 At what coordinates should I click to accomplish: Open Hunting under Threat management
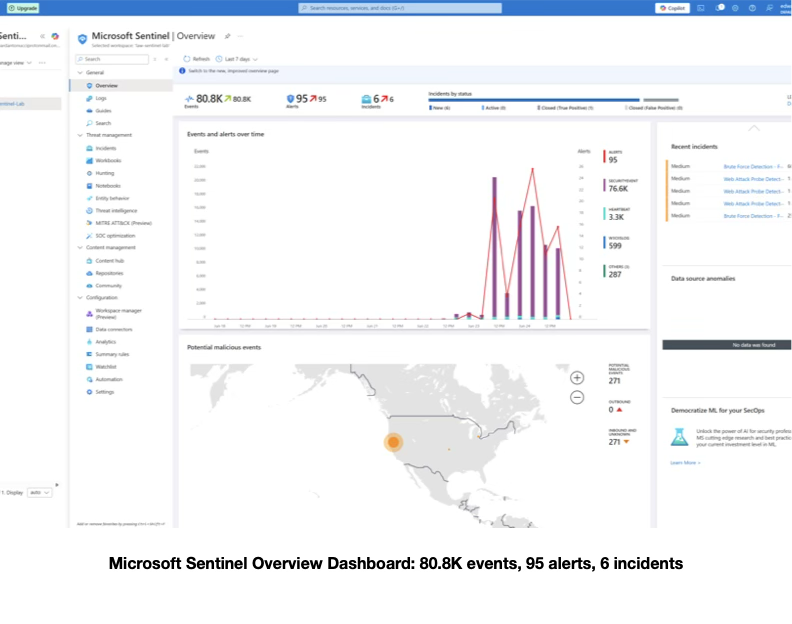click(x=105, y=173)
